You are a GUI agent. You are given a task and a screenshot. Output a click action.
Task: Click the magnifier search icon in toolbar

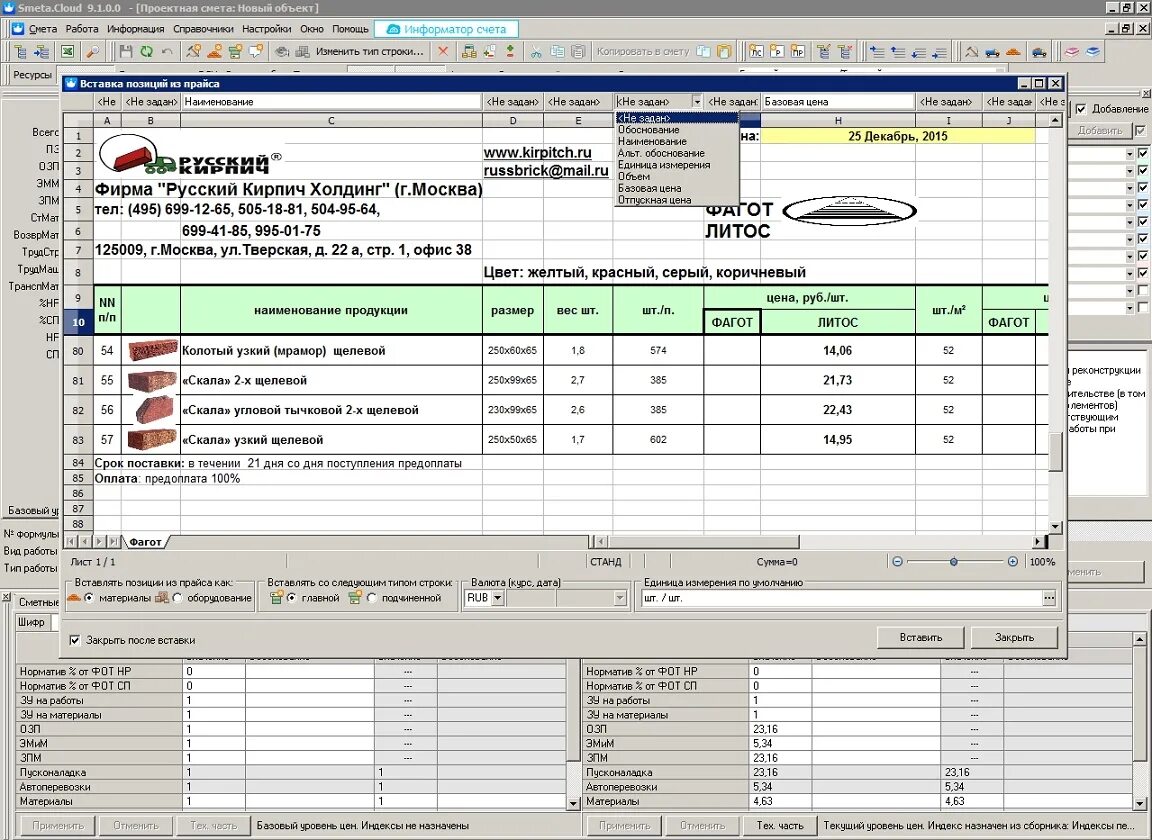coord(92,51)
